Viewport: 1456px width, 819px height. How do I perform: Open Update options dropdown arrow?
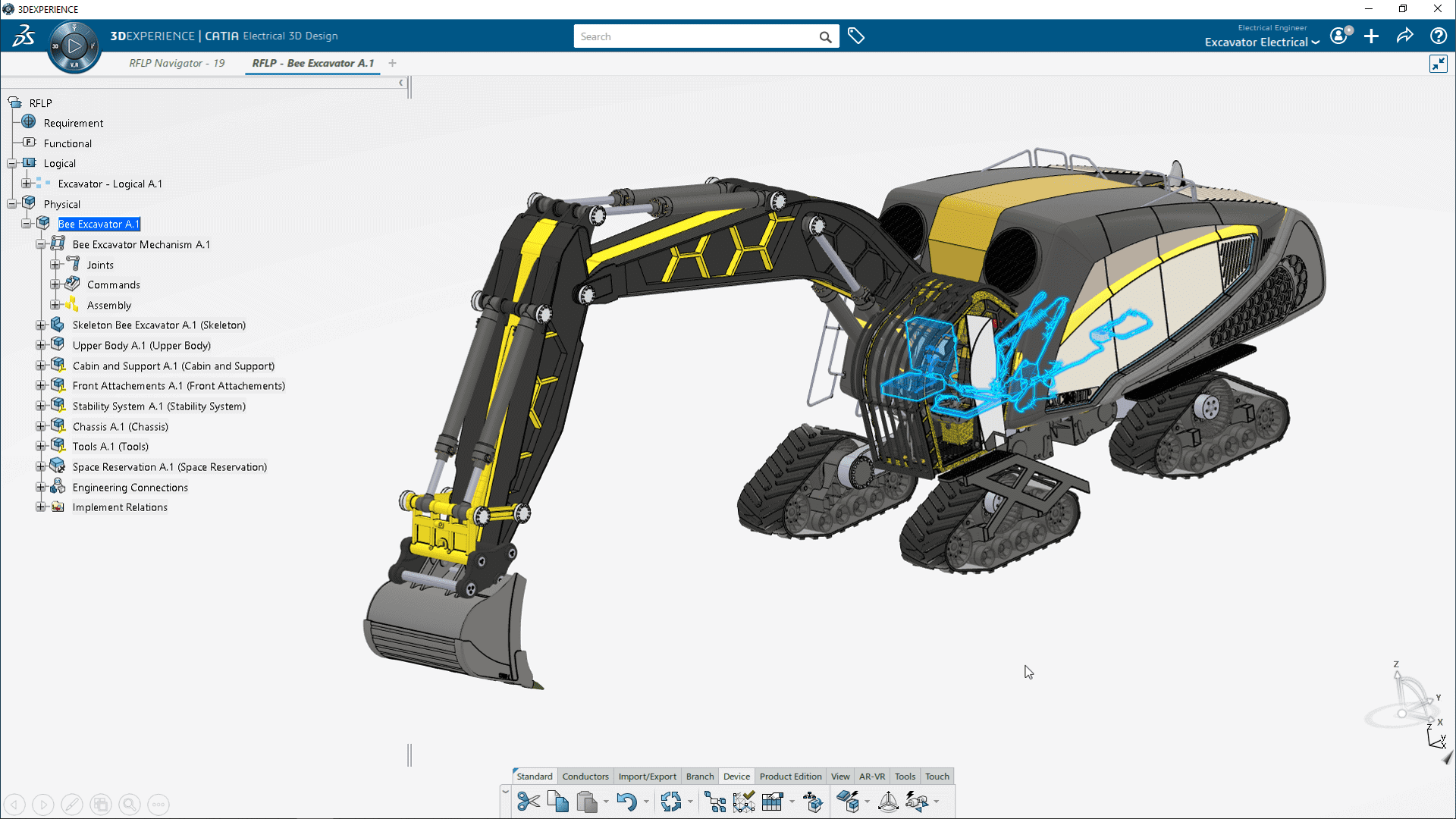tap(690, 802)
